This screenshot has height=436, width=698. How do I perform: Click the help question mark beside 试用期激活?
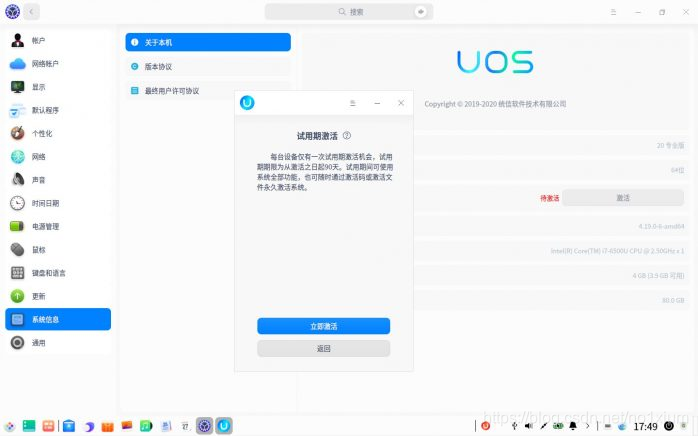(347, 135)
